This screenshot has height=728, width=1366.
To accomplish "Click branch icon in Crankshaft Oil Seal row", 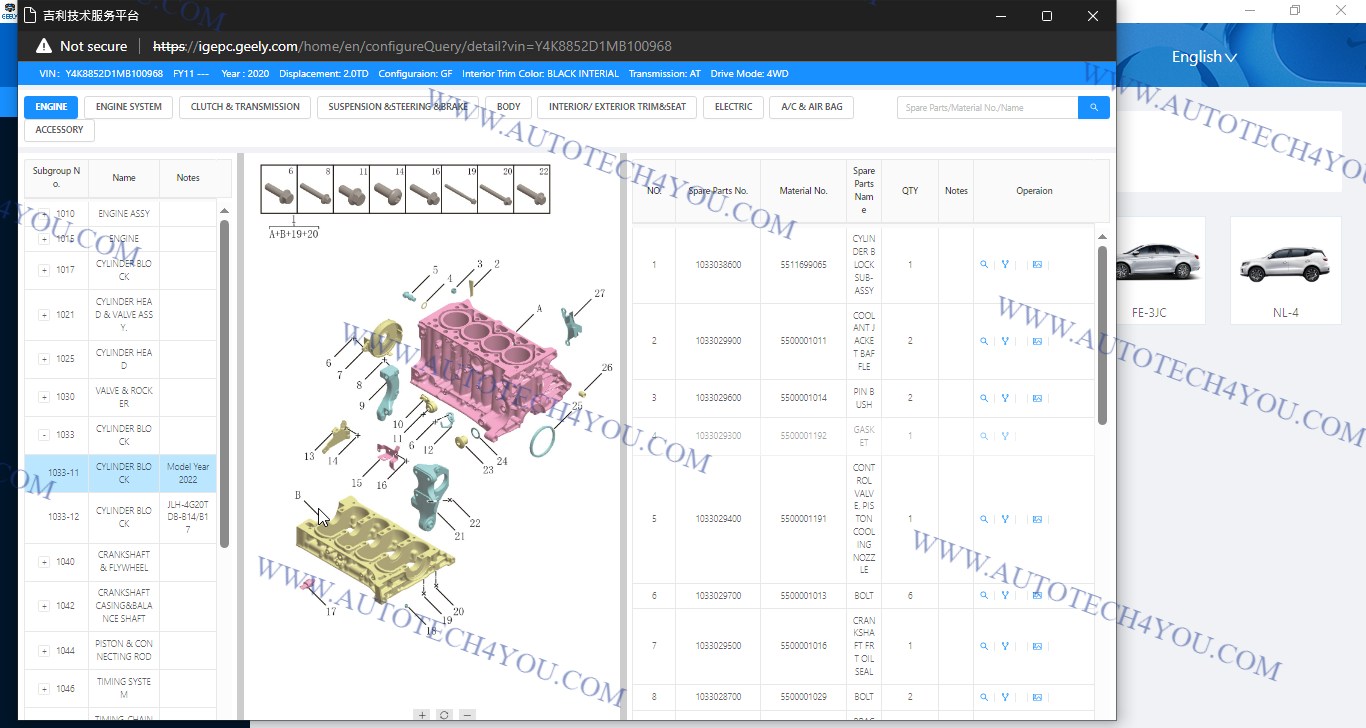I will tap(1005, 646).
